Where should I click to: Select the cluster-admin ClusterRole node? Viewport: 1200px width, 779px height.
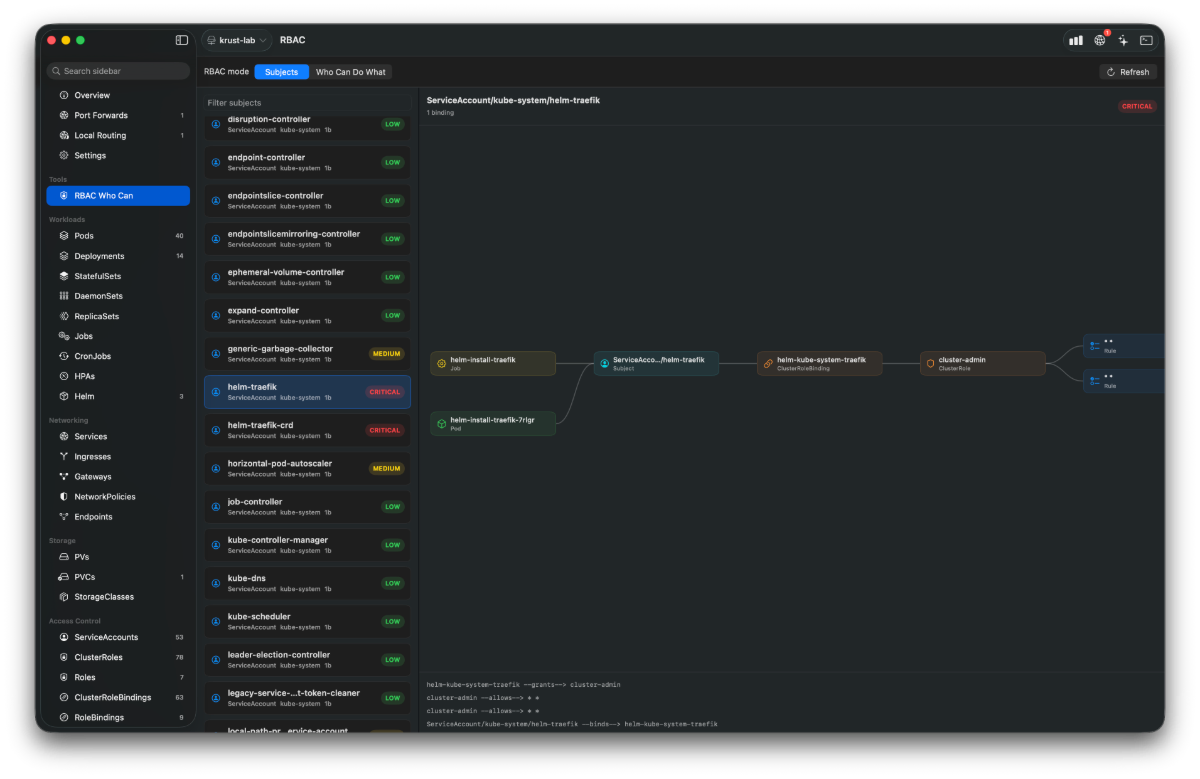[982, 363]
